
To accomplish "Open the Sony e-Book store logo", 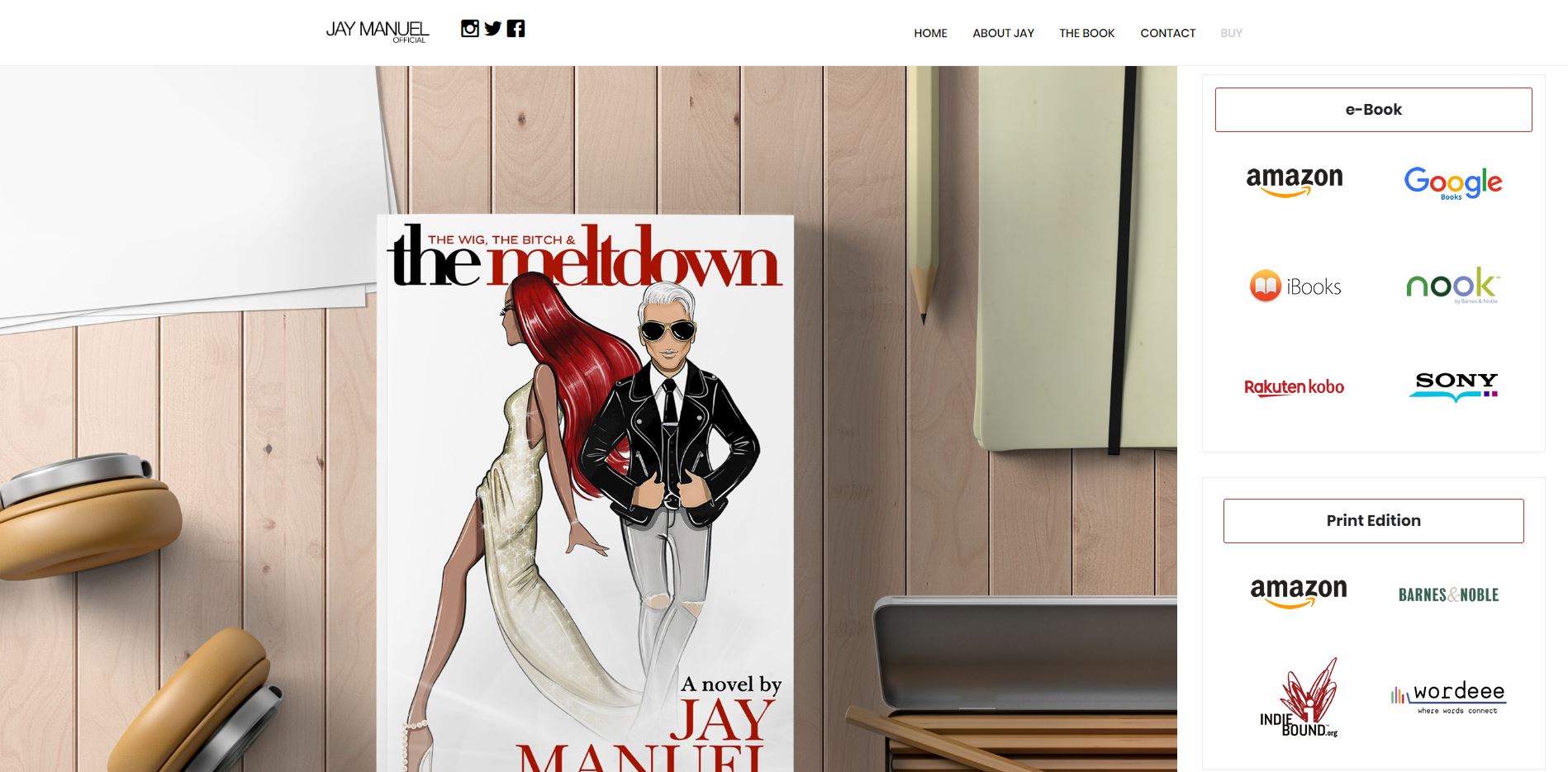I will 1454,386.
